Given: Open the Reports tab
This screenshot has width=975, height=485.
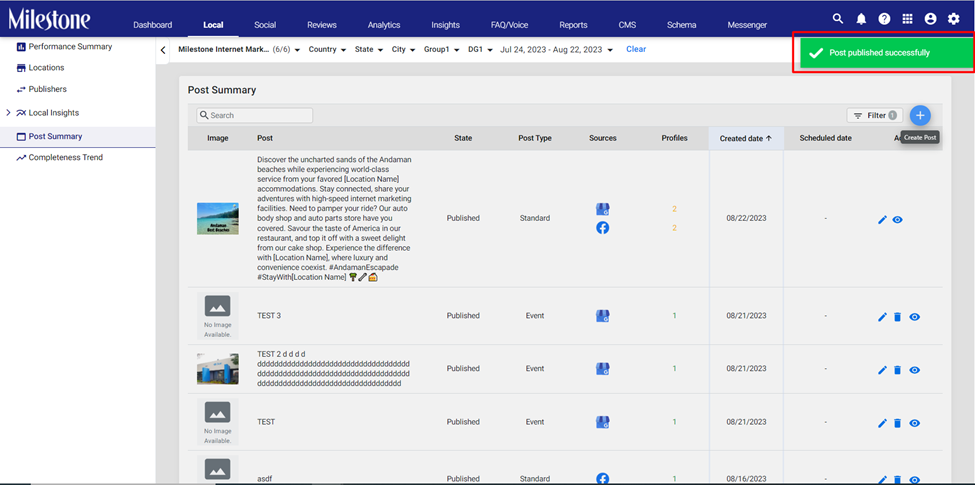Looking at the screenshot, I should click(573, 25).
